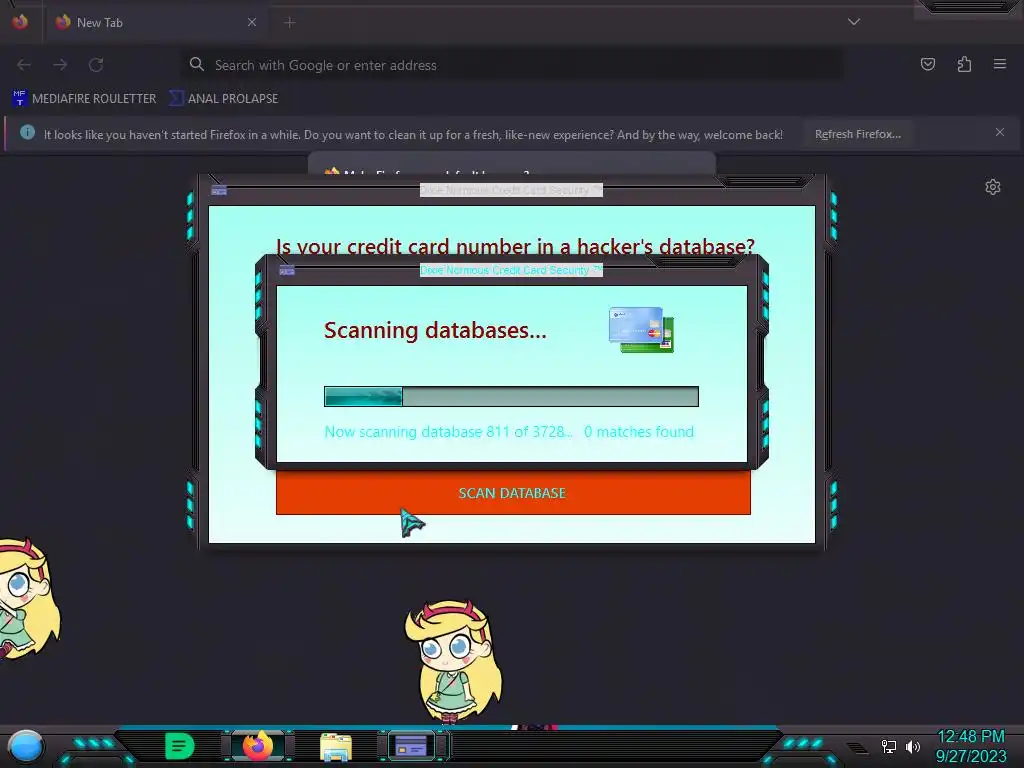This screenshot has height=768, width=1024.
Task: Close the New Tab tab
Action: (252, 22)
